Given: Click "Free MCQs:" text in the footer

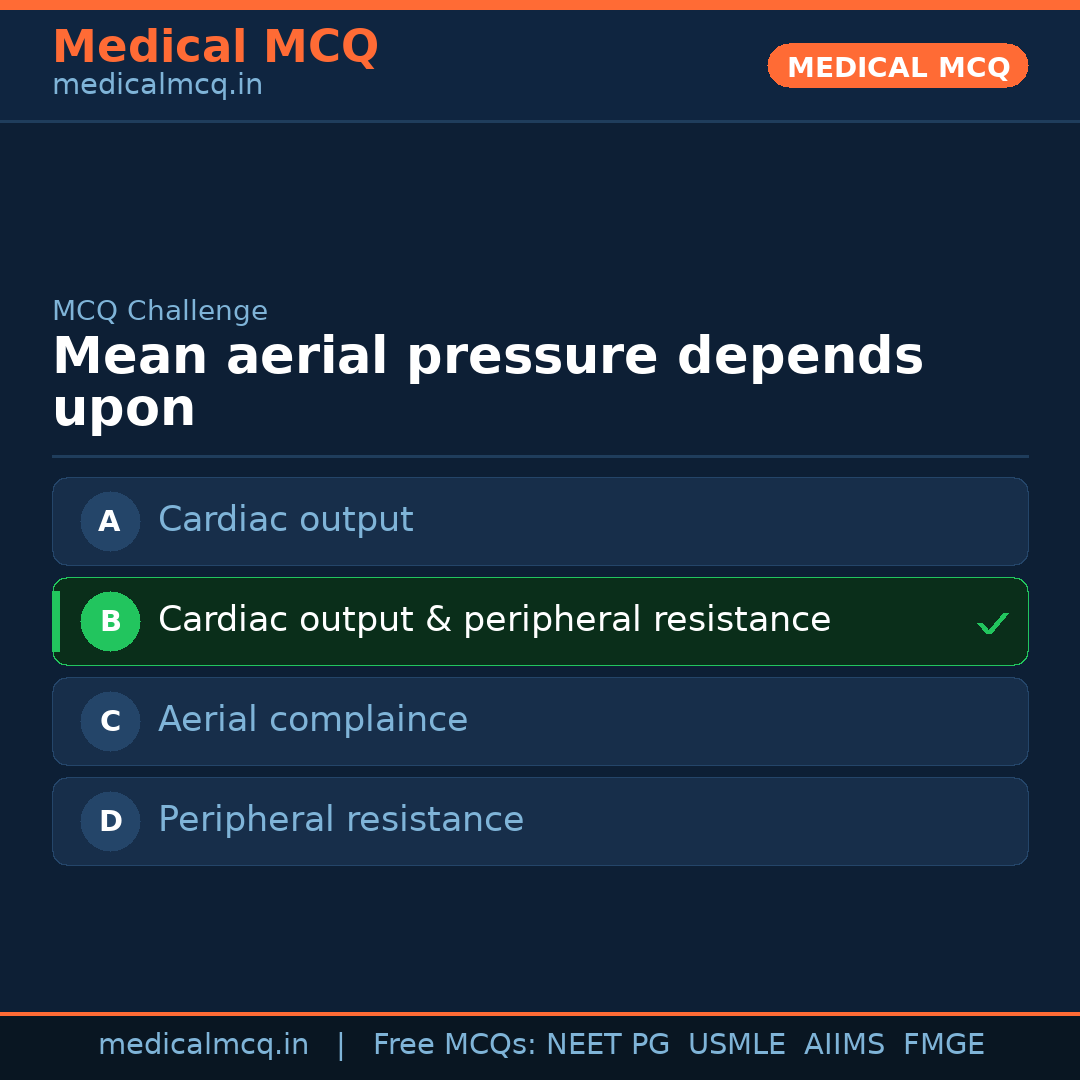Looking at the screenshot, I should (x=455, y=1045).
